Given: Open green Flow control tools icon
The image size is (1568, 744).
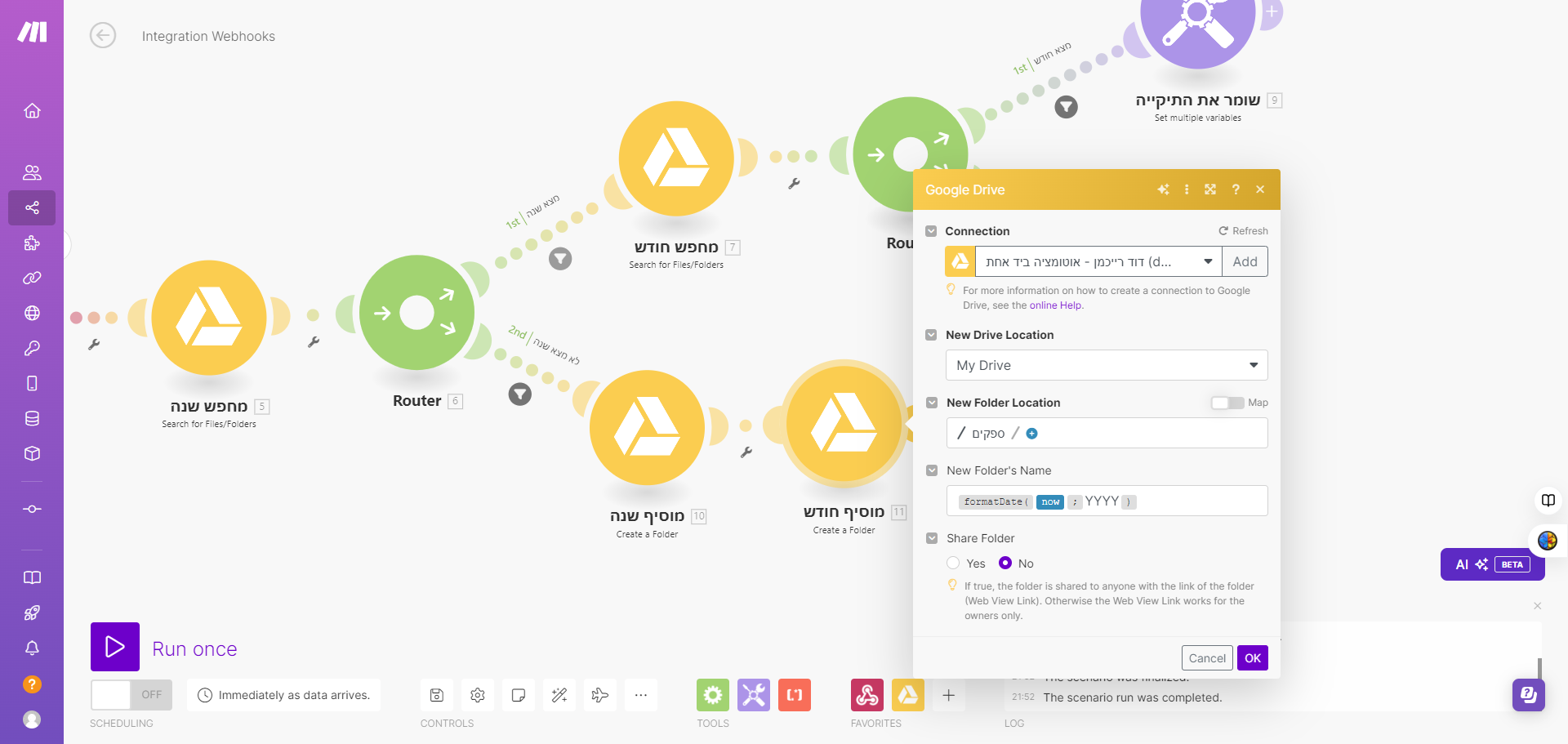Looking at the screenshot, I should pos(713,695).
